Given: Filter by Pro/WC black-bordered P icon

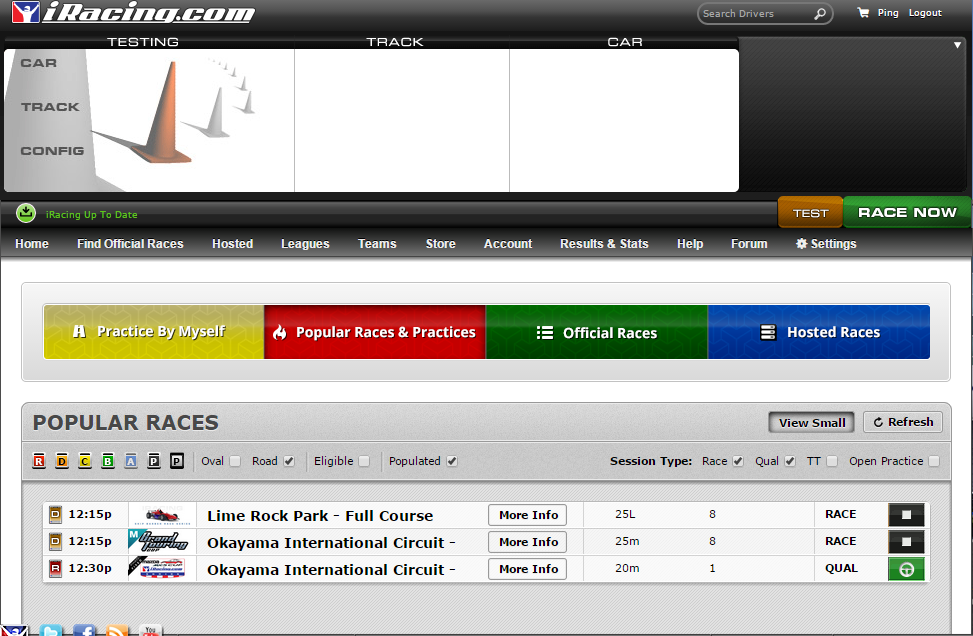Looking at the screenshot, I should click(177, 460).
